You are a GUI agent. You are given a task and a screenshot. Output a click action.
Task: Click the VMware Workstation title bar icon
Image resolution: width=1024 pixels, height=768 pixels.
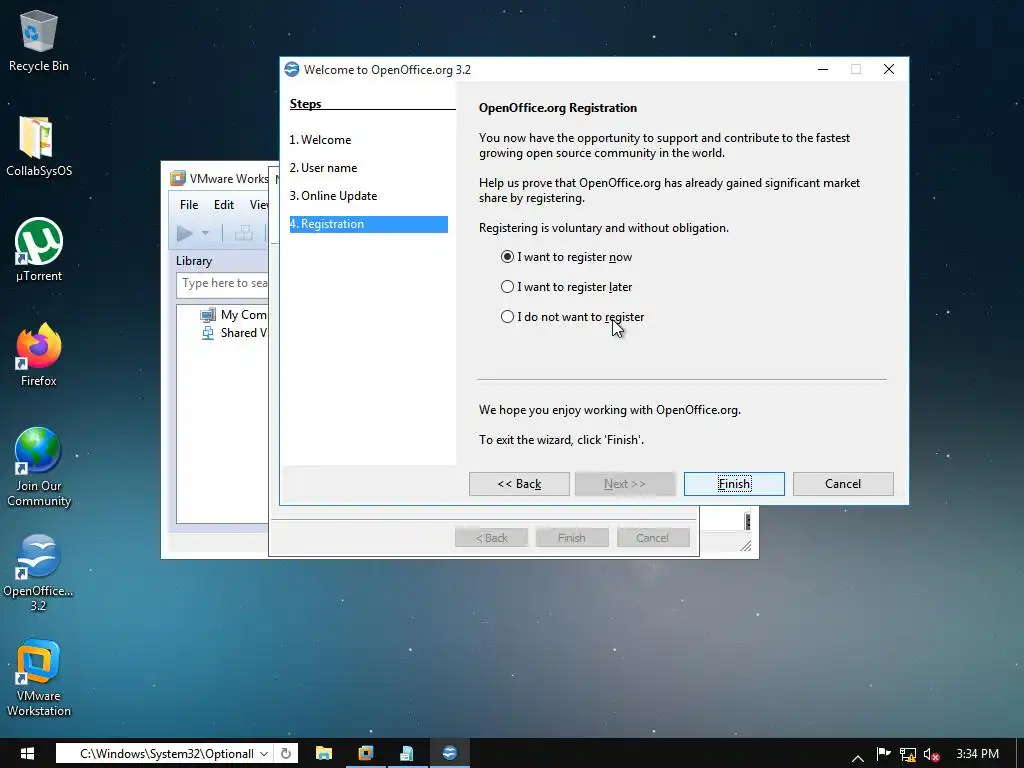(x=177, y=178)
